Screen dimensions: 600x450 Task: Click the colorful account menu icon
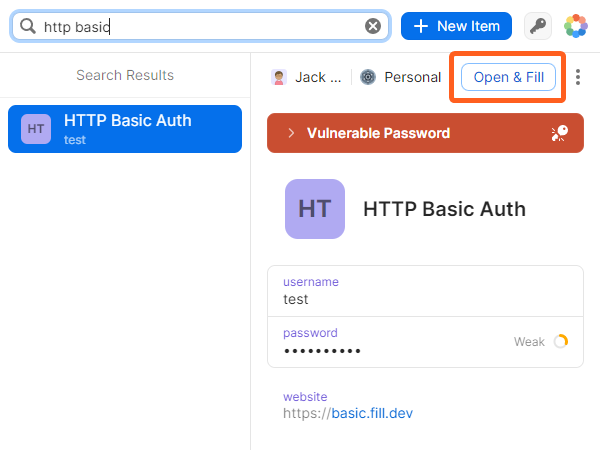pyautogui.click(x=576, y=26)
